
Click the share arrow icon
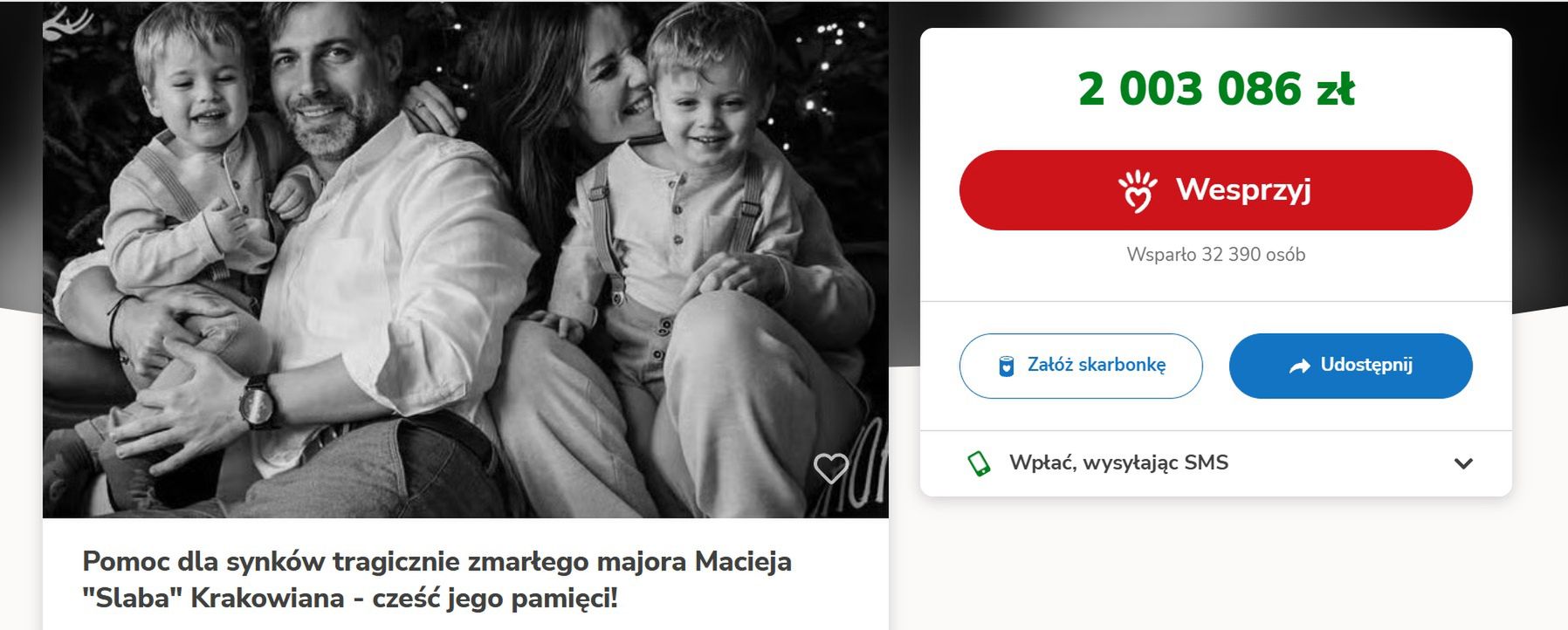1300,366
